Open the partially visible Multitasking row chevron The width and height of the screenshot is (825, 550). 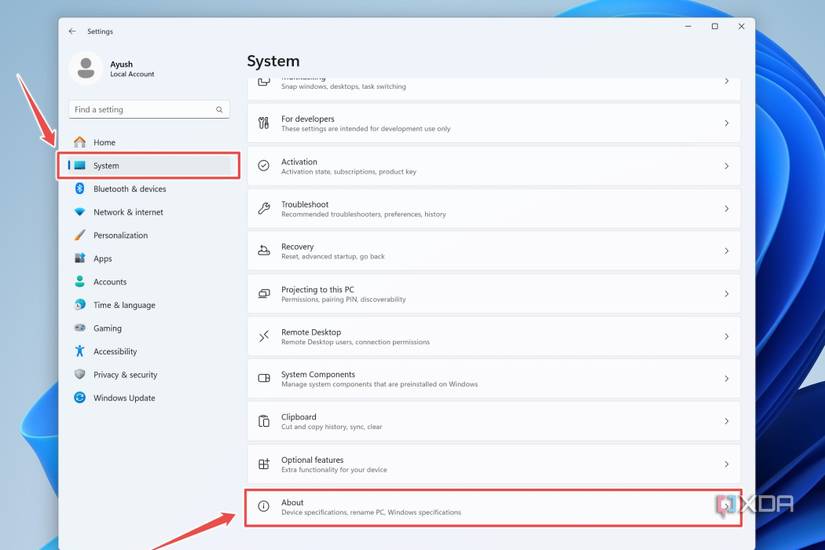click(726, 81)
